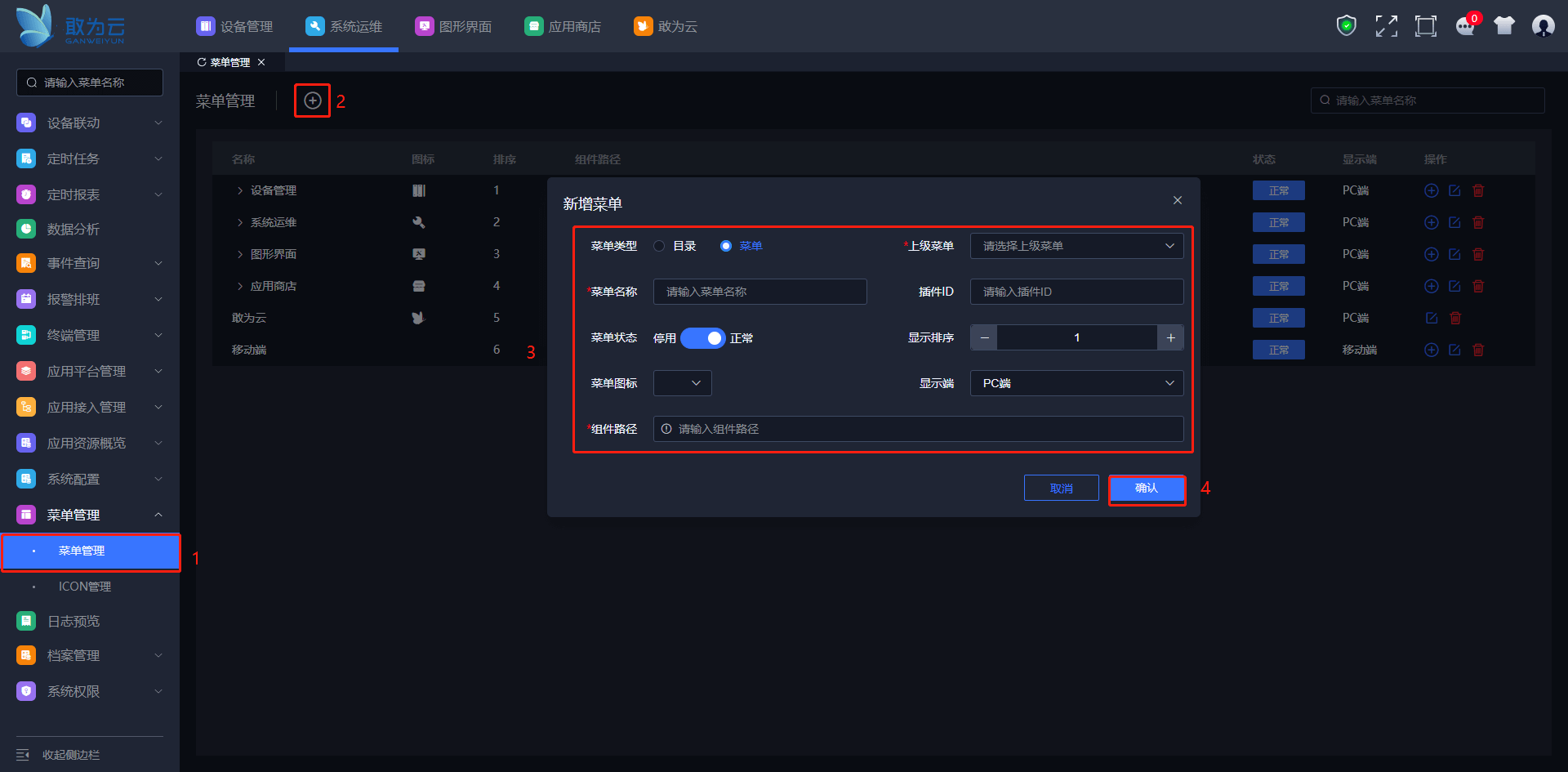Viewport: 1568px width, 772px height.
Task: Switch to the 设备管理 top tab
Action: pyautogui.click(x=235, y=26)
